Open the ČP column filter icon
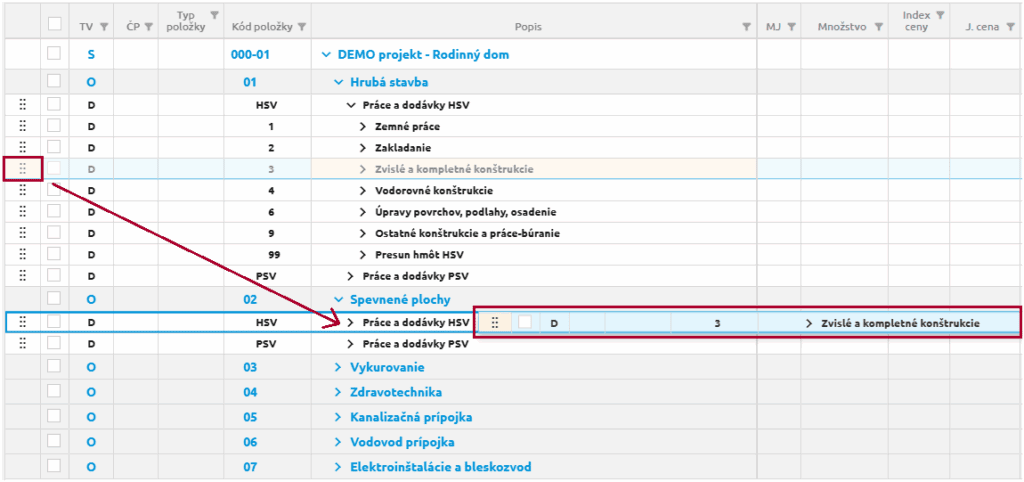 tap(146, 27)
